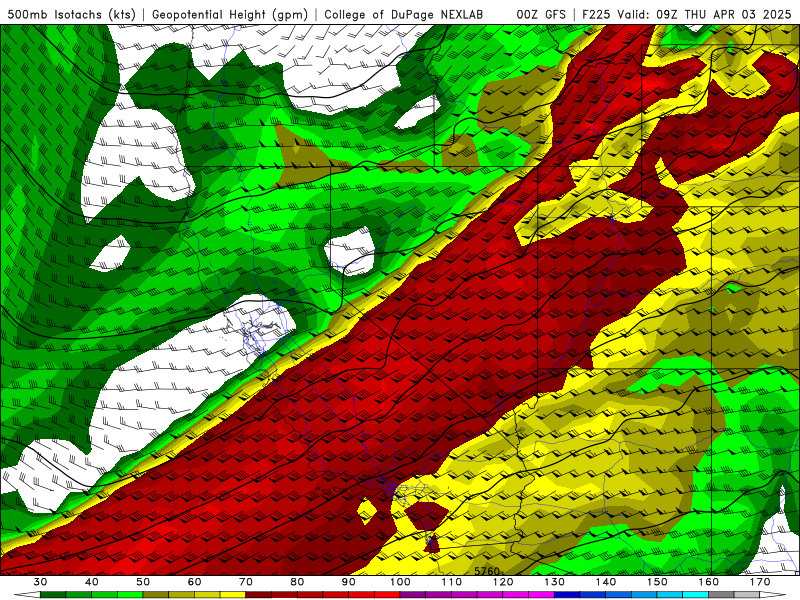Click the 5760 height contour label

[487, 571]
